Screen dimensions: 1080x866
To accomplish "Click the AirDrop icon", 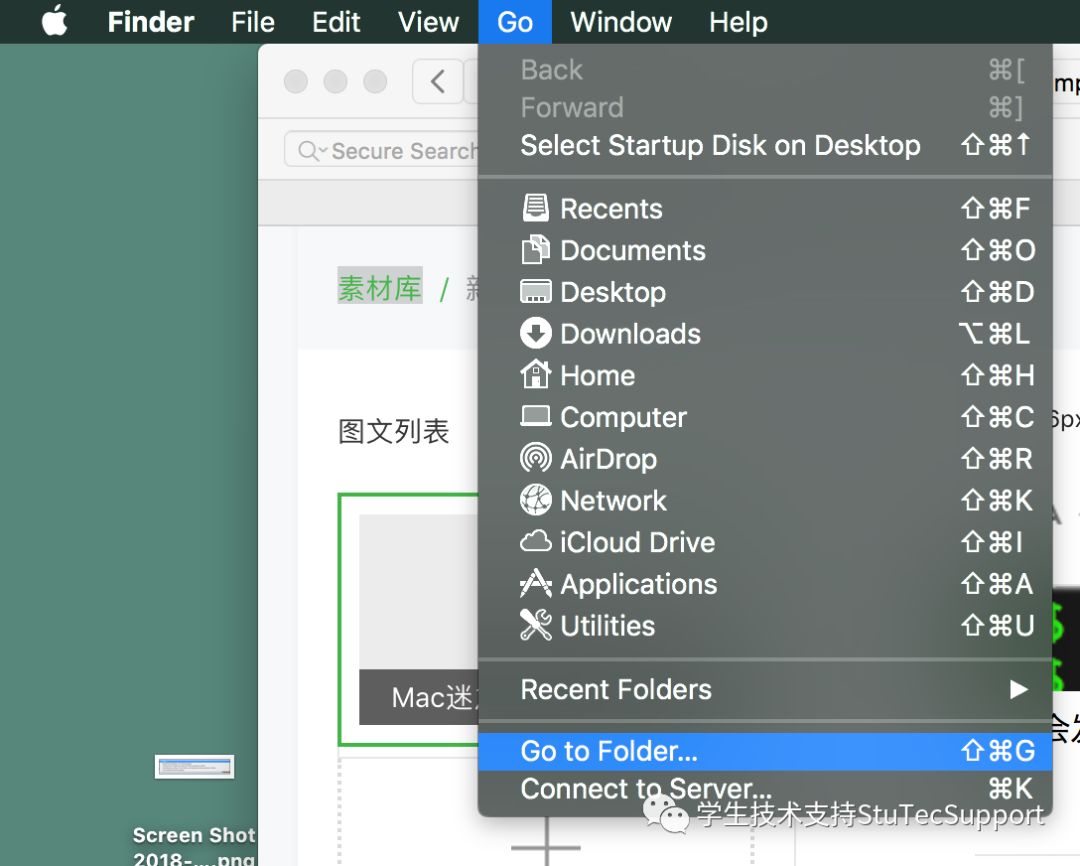I will click(536, 459).
